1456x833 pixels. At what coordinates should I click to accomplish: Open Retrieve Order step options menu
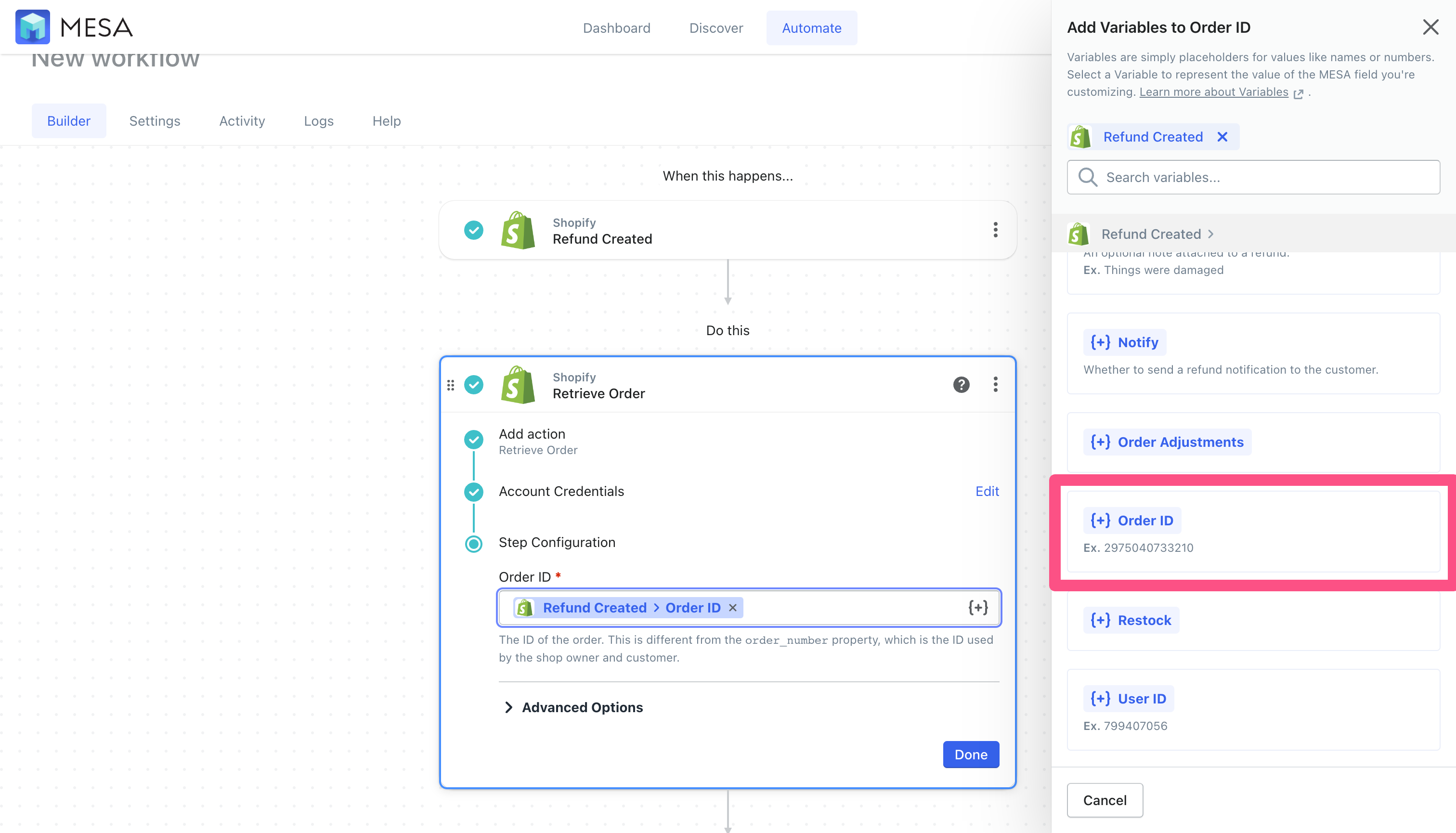995,384
